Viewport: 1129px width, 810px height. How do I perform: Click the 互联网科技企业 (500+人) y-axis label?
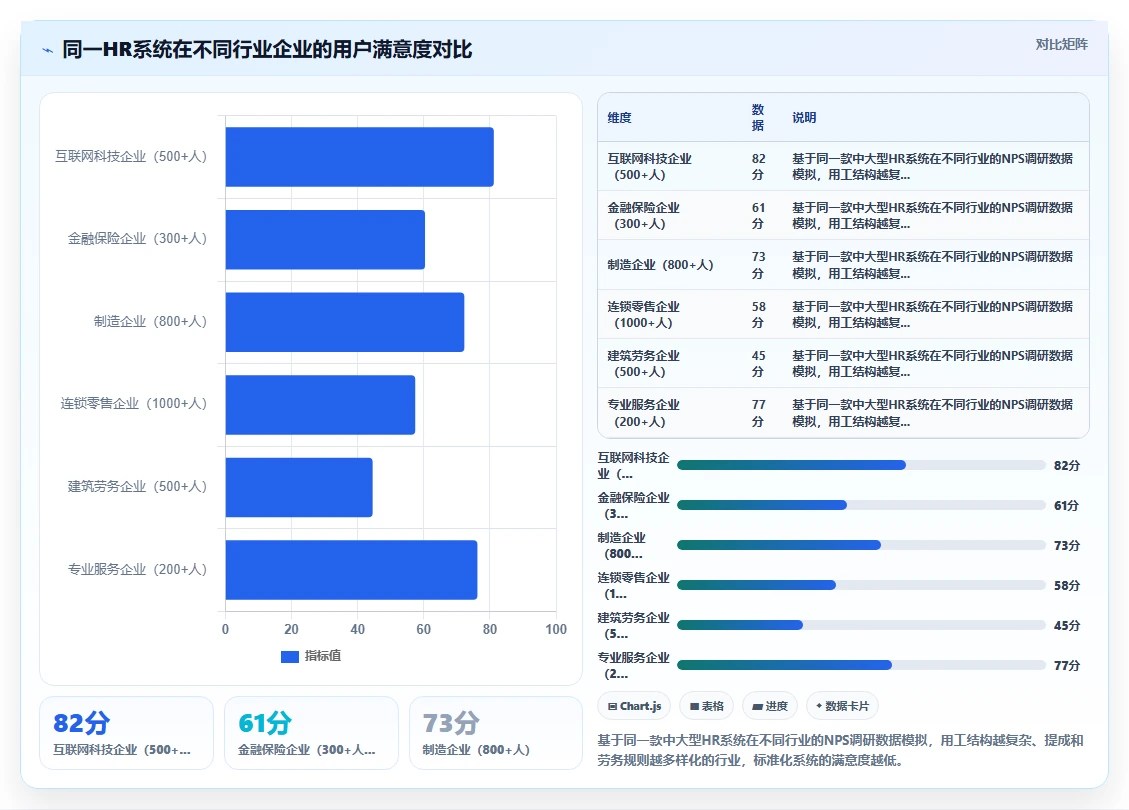pos(130,156)
